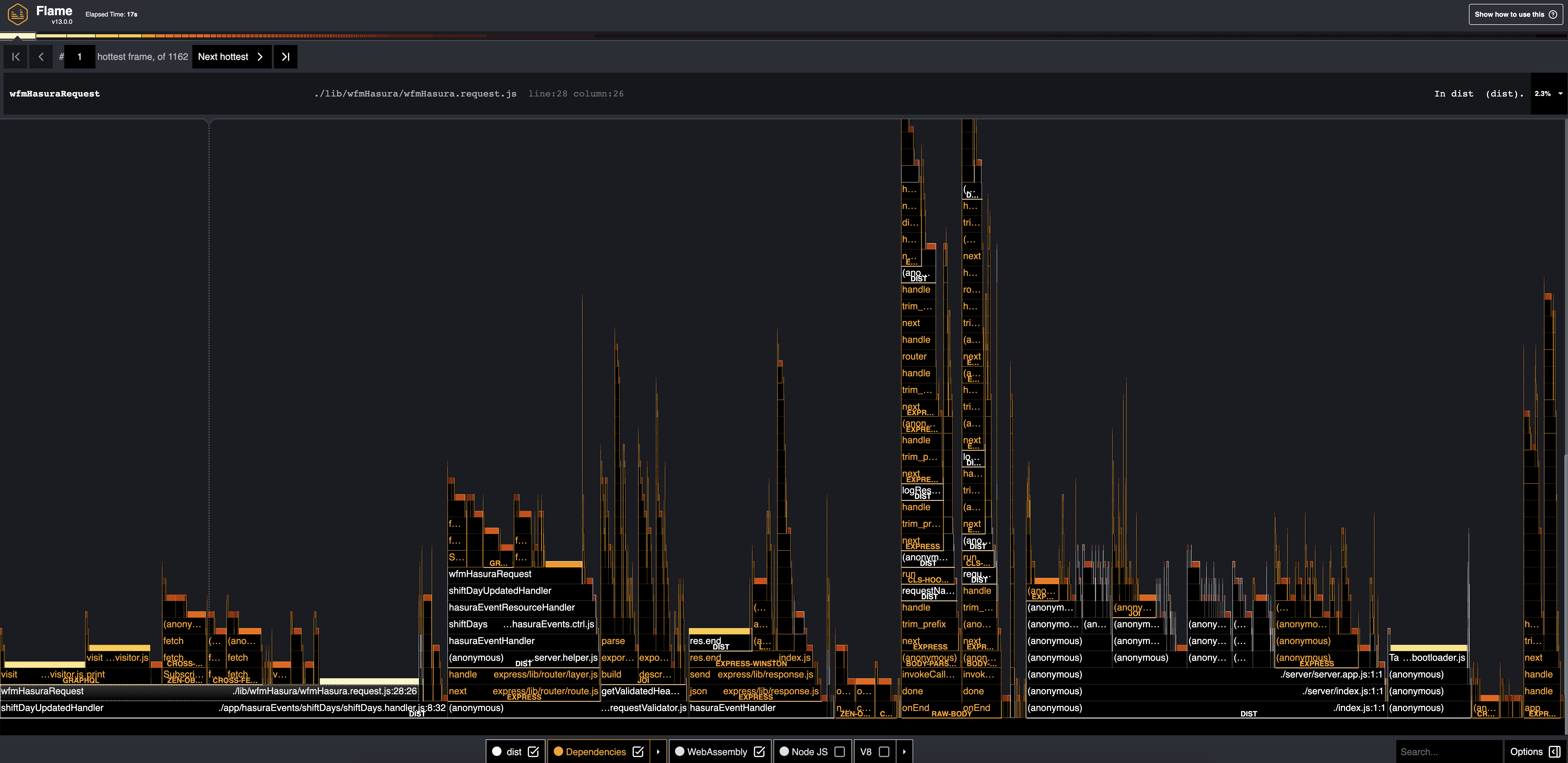The image size is (1568, 763).
Task: Toggle the dist checkbox
Action: 533,751
